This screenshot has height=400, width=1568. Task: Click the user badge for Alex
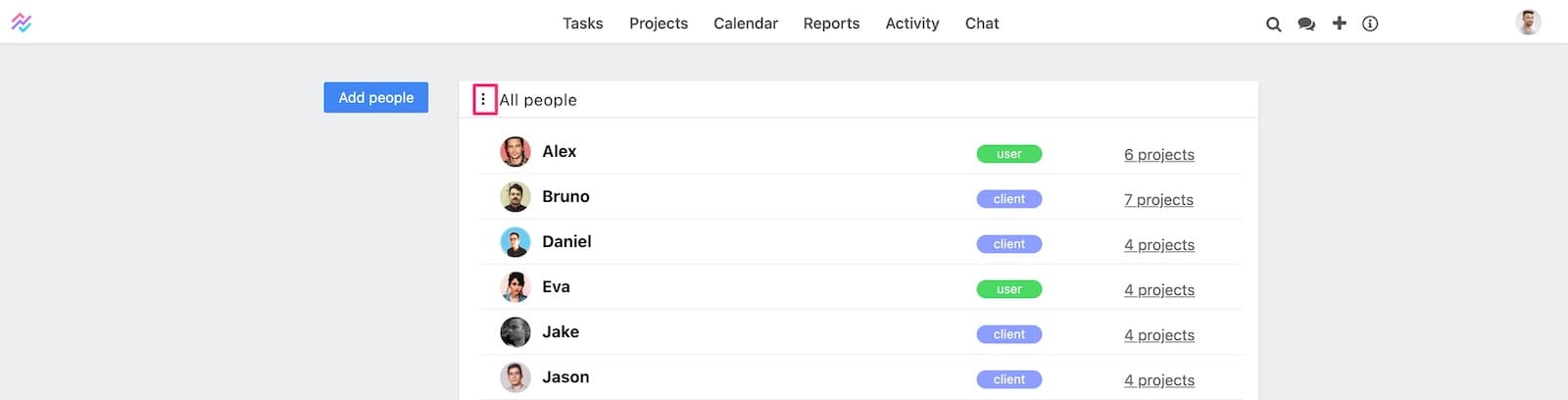click(x=1008, y=154)
